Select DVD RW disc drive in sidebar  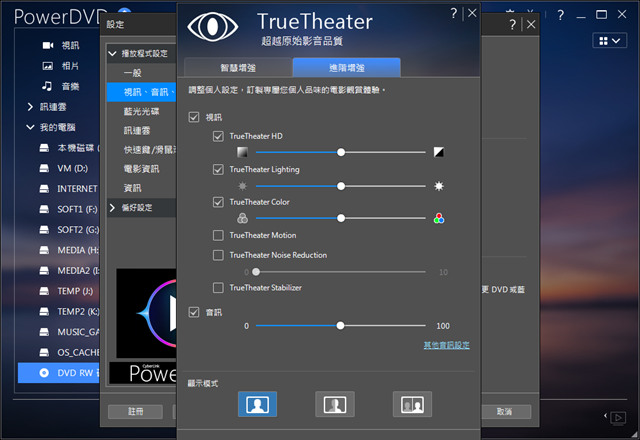tap(59, 373)
